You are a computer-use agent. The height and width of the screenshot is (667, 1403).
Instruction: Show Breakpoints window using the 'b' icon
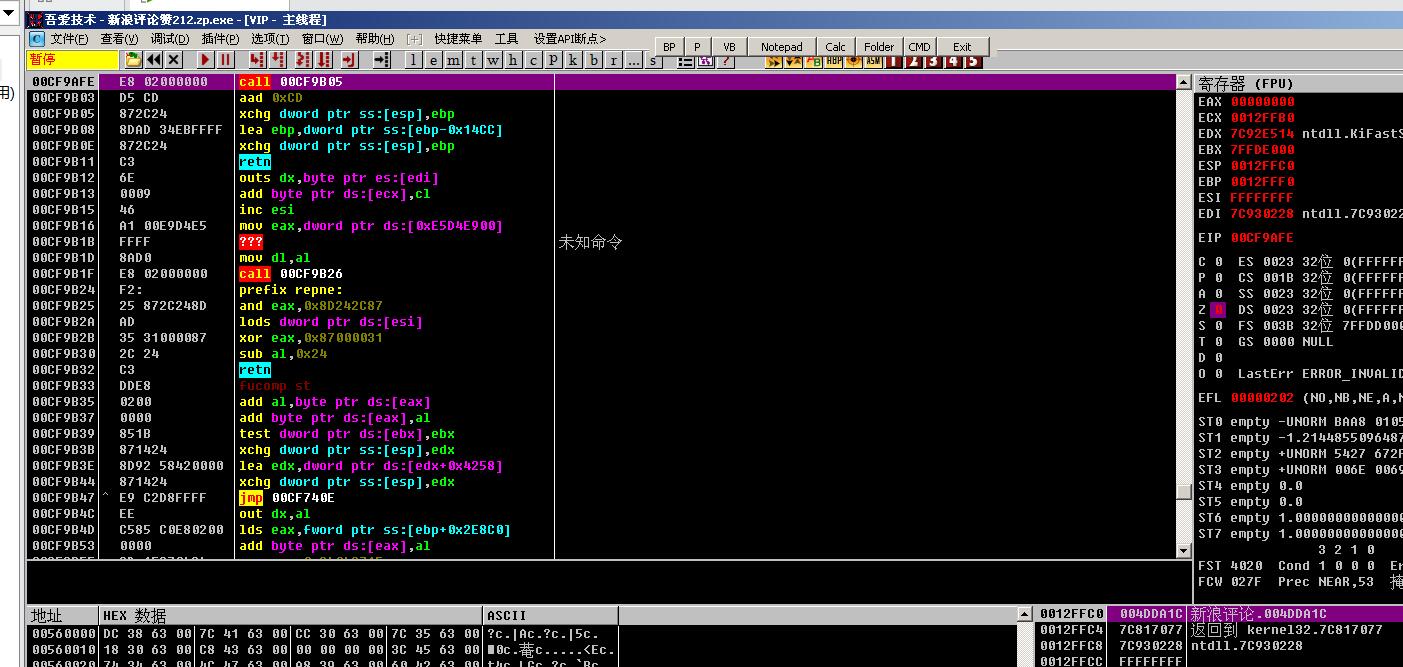click(x=591, y=61)
